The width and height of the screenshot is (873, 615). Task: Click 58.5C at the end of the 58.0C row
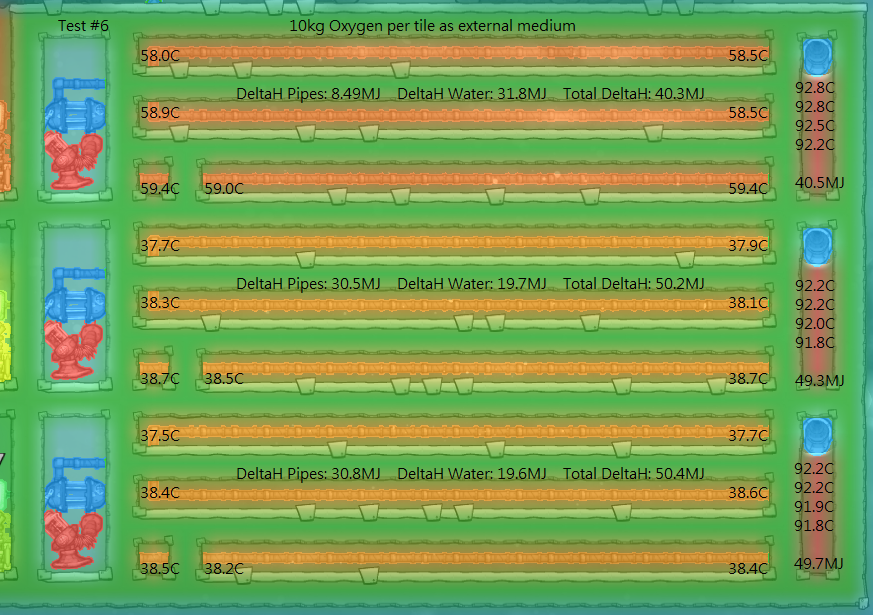tap(748, 56)
